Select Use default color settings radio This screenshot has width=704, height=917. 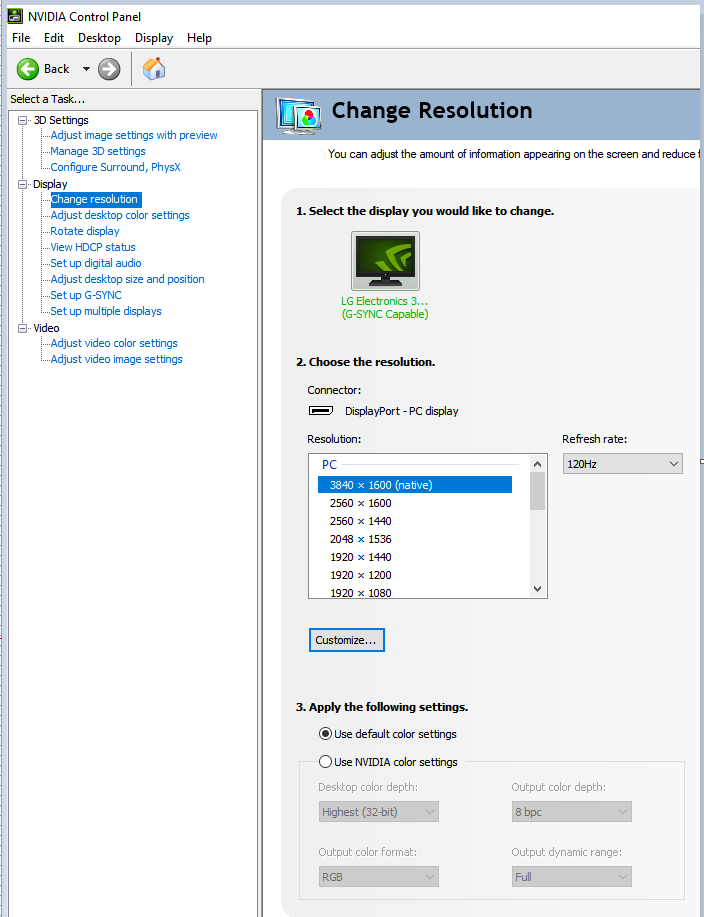coord(325,733)
